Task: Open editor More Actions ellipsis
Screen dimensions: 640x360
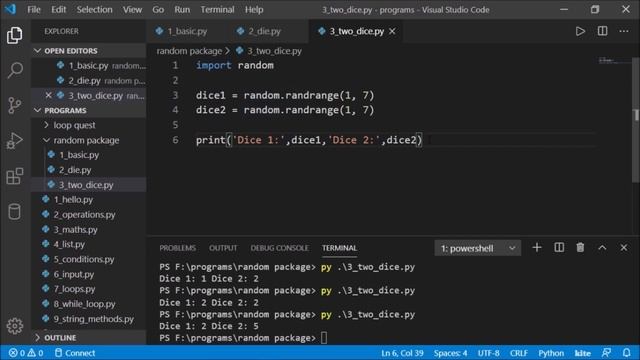Action: click(x=624, y=31)
